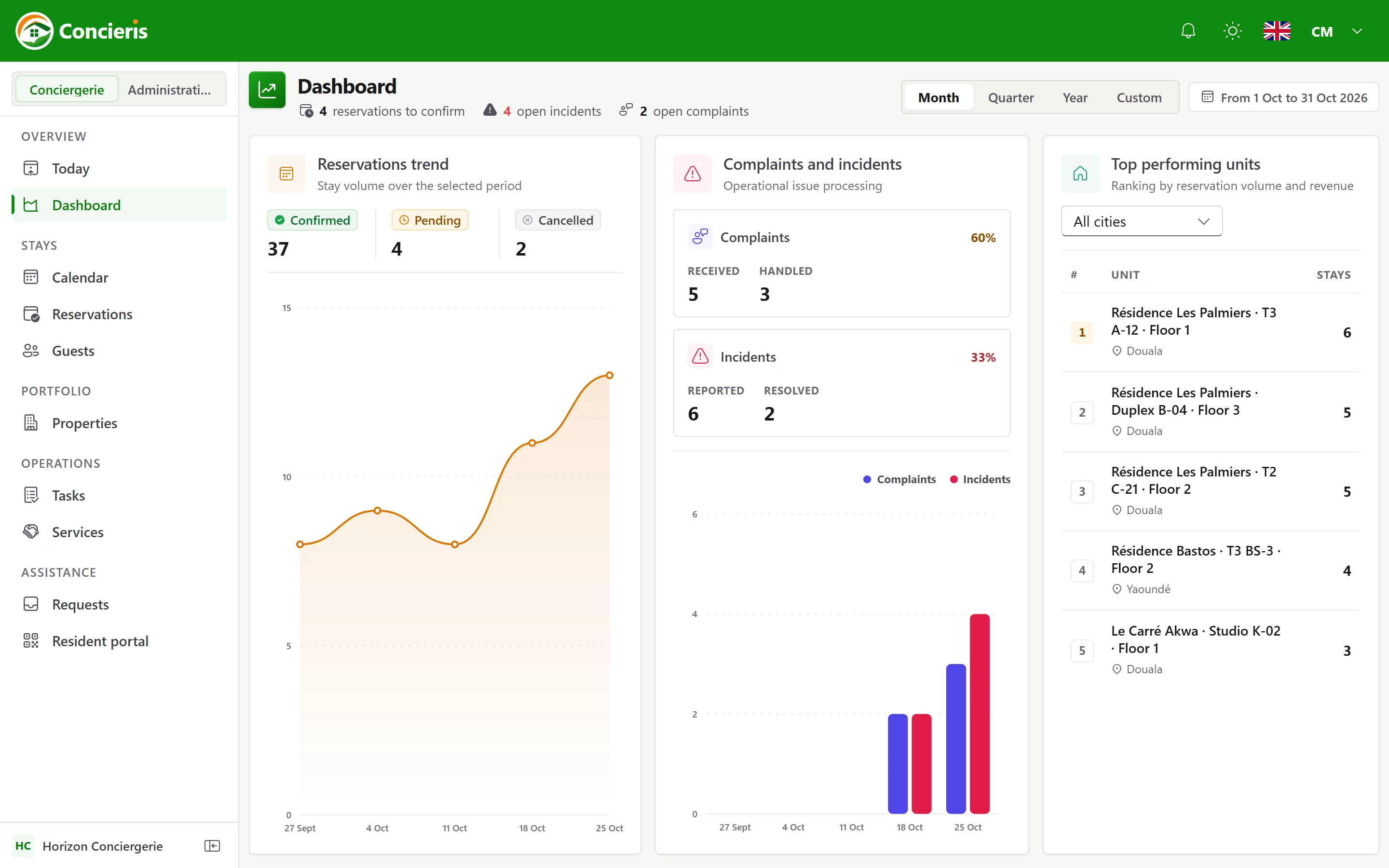1389x868 pixels.
Task: Click the Requests inbox icon
Action: [31, 605]
